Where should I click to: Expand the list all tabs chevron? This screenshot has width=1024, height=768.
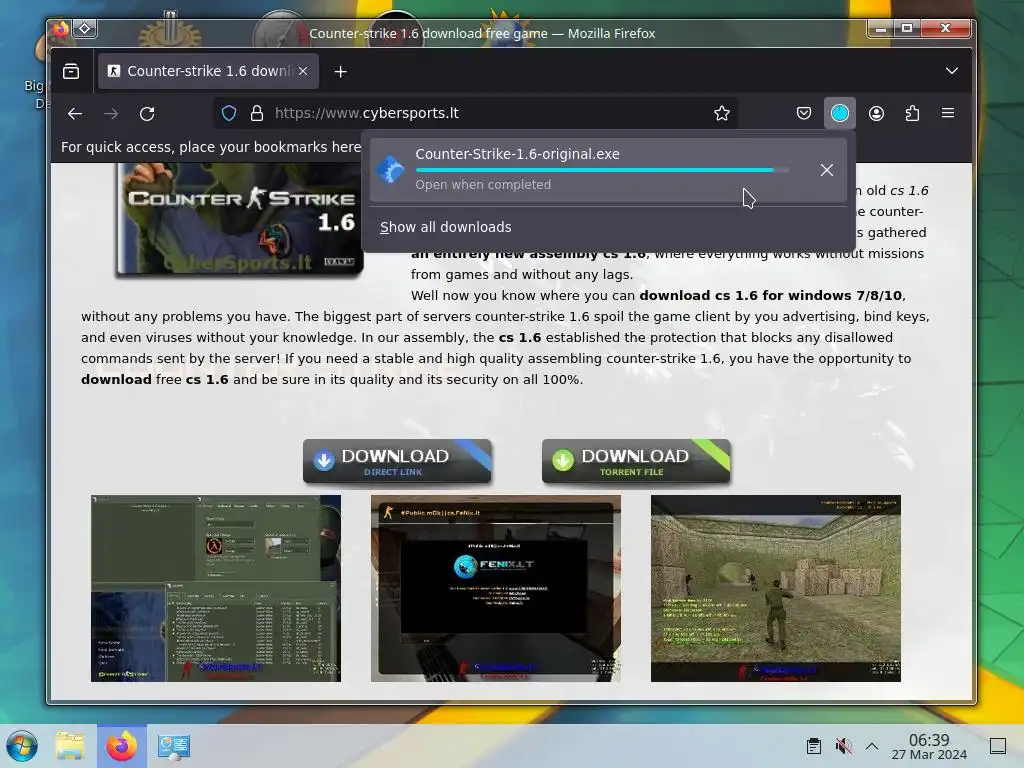pyautogui.click(x=952, y=71)
